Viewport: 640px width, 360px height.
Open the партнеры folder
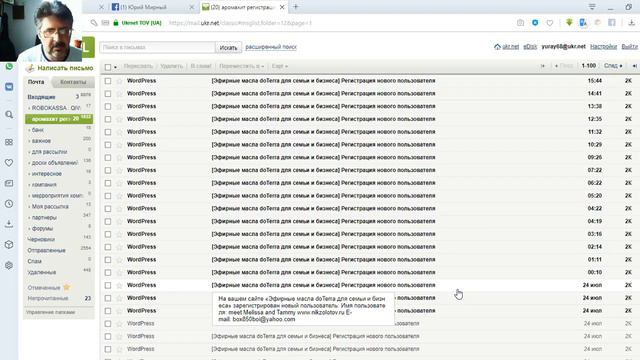coord(44,218)
